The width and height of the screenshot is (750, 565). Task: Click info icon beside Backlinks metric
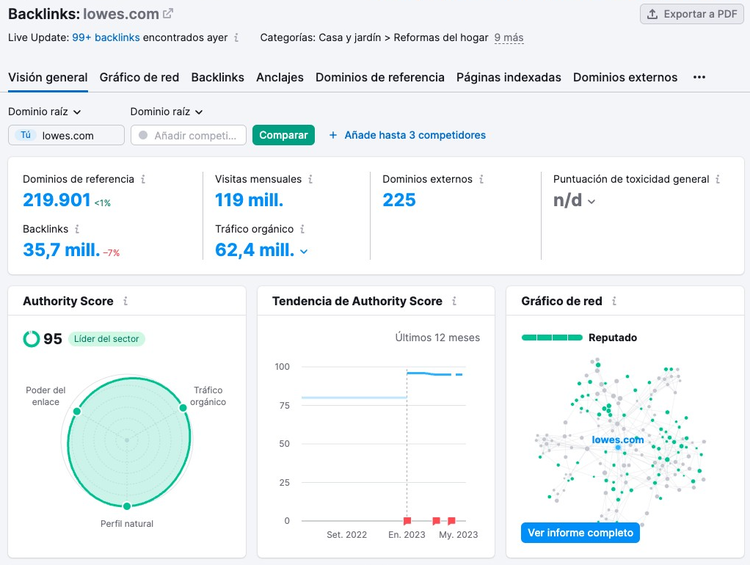point(77,229)
